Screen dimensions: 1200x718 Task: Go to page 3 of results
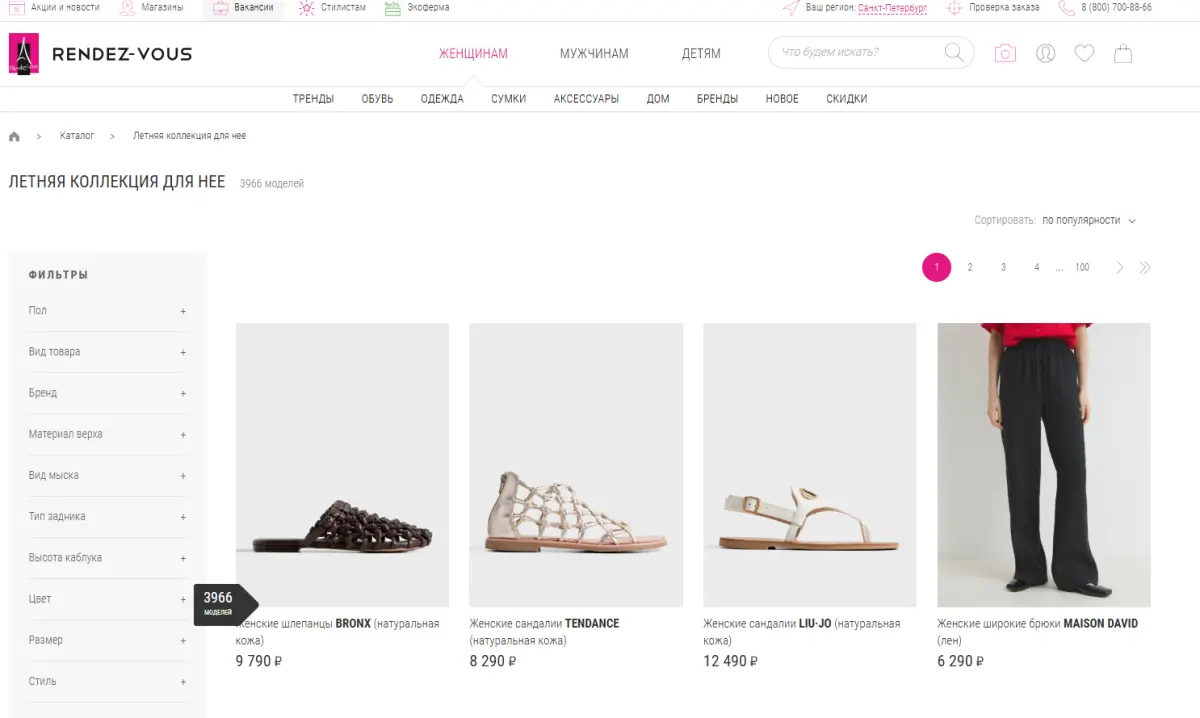(1003, 267)
